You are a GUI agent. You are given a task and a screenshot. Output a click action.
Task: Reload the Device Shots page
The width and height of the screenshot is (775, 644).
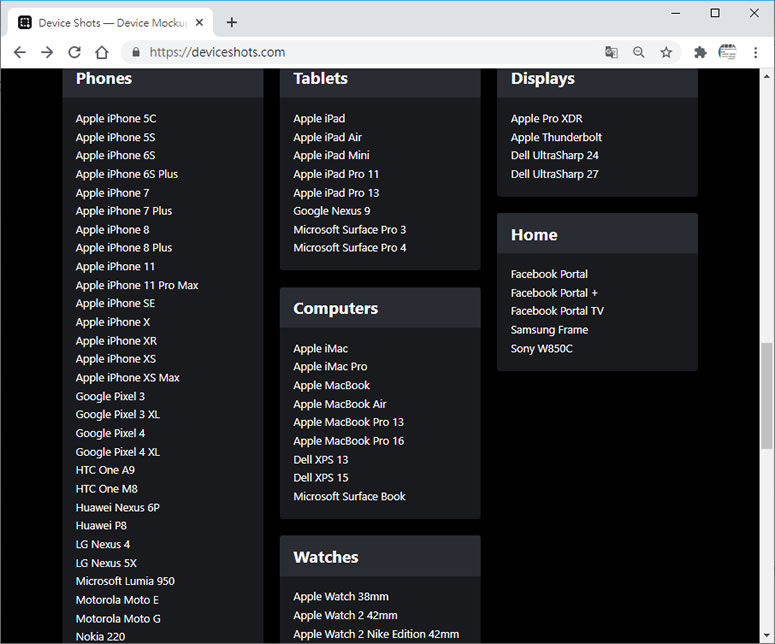[75, 52]
